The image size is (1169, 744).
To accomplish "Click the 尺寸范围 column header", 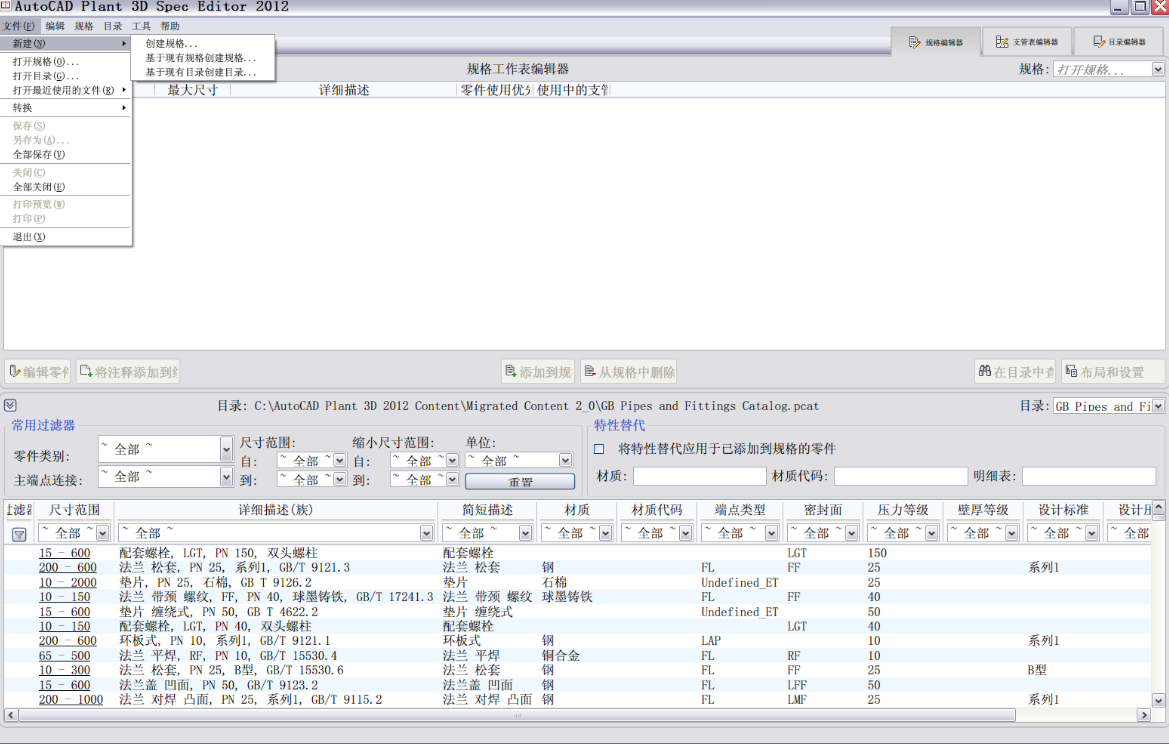I will [74, 510].
